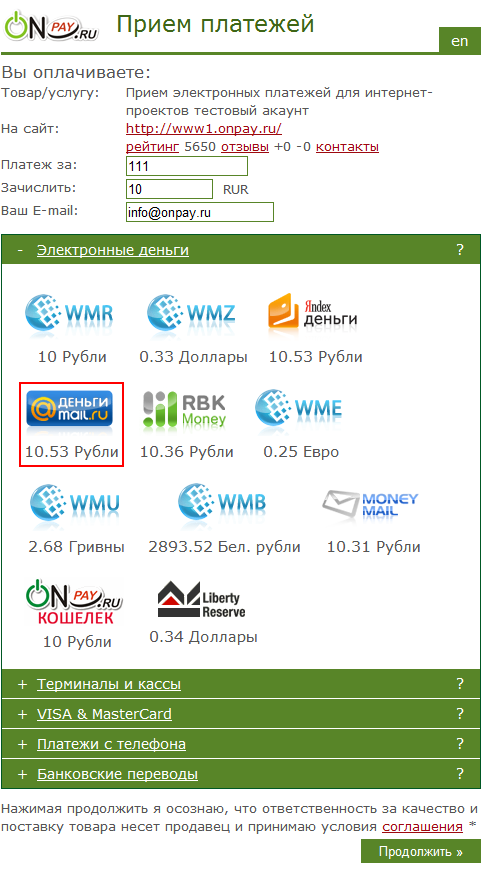Expand the Платежи с телефона section
Viewport: 486px width, 871px height.
(x=112, y=744)
